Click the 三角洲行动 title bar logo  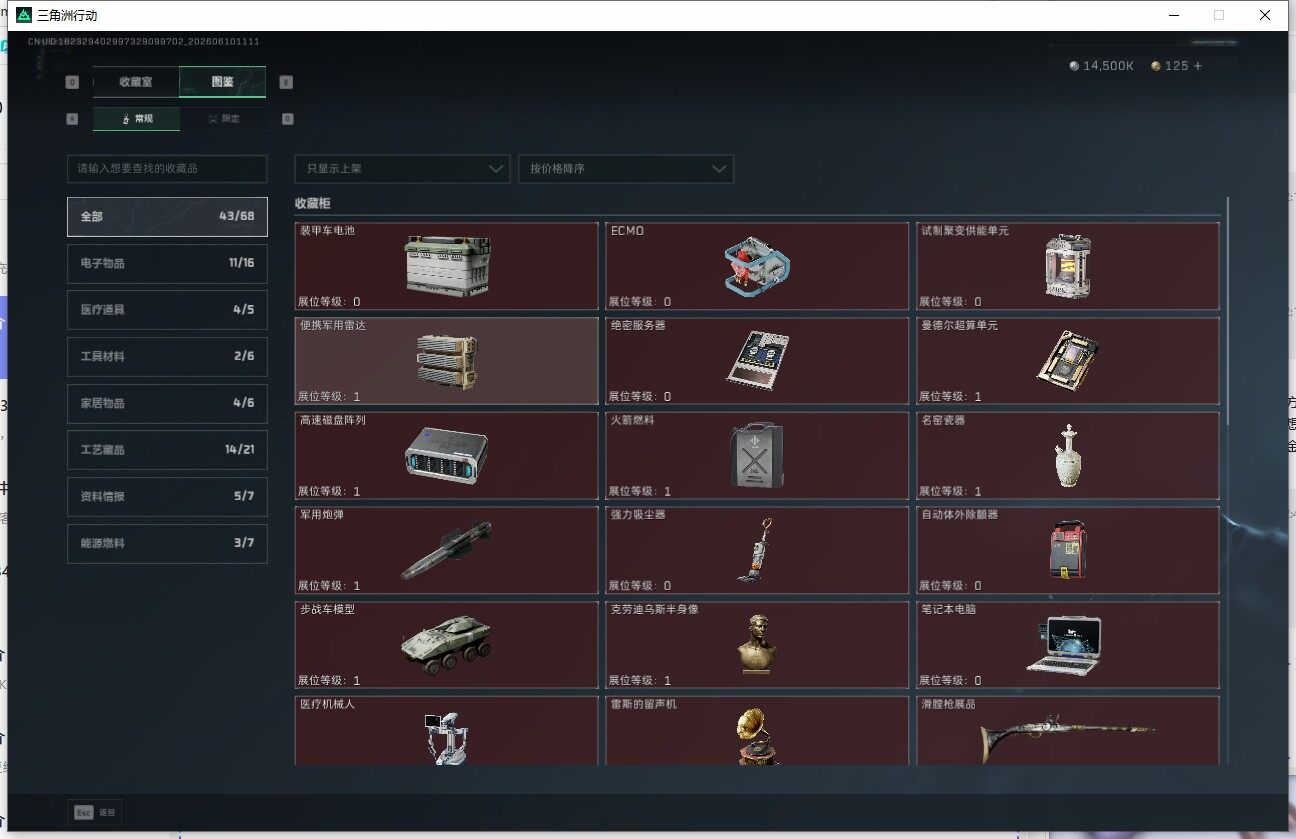[24, 15]
